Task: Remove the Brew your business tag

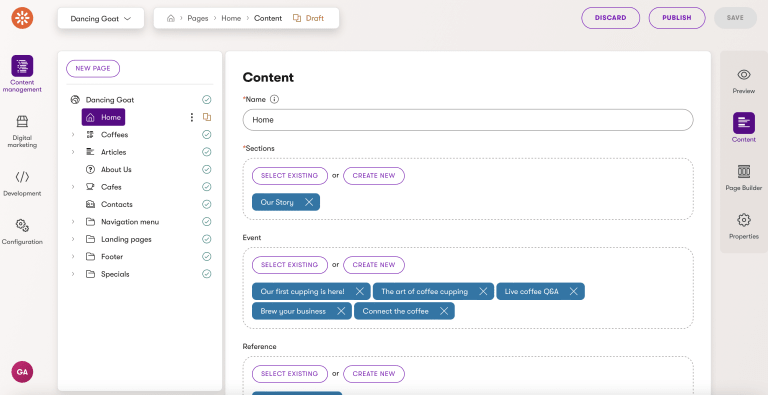Action: click(x=341, y=311)
